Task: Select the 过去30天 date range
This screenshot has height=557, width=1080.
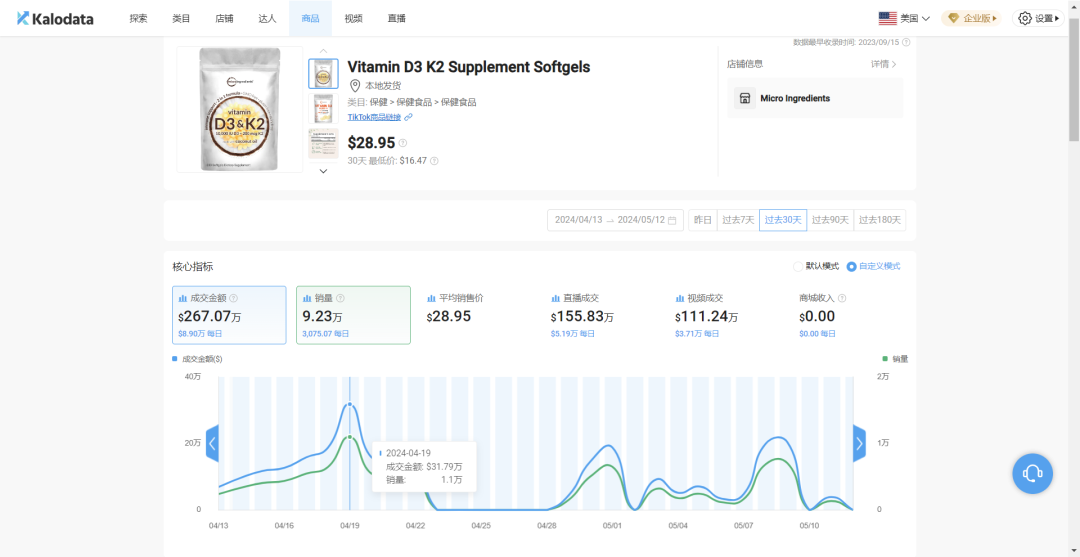Action: [x=783, y=220]
